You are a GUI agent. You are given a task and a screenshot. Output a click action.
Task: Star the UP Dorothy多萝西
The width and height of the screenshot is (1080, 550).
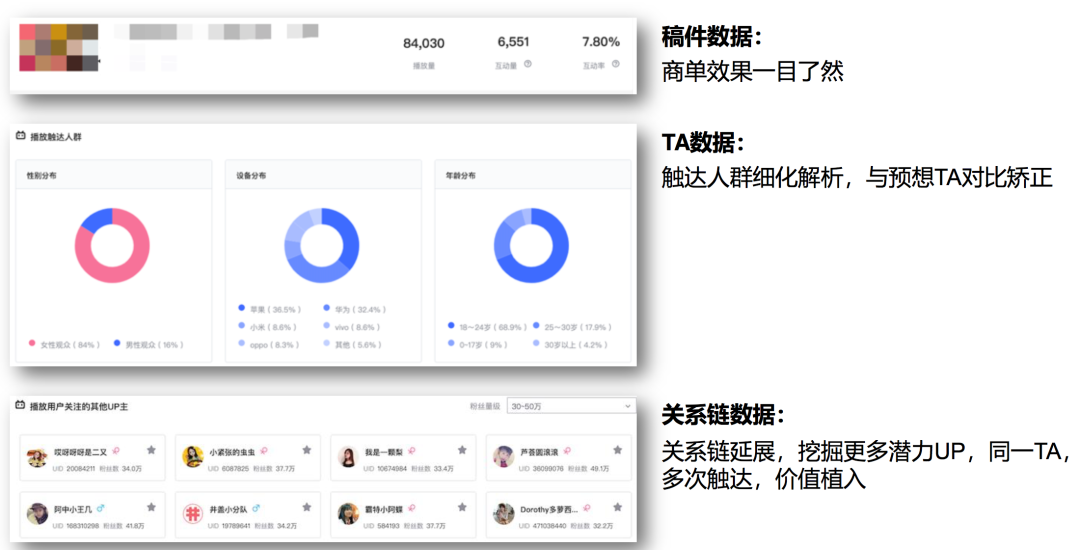618,507
